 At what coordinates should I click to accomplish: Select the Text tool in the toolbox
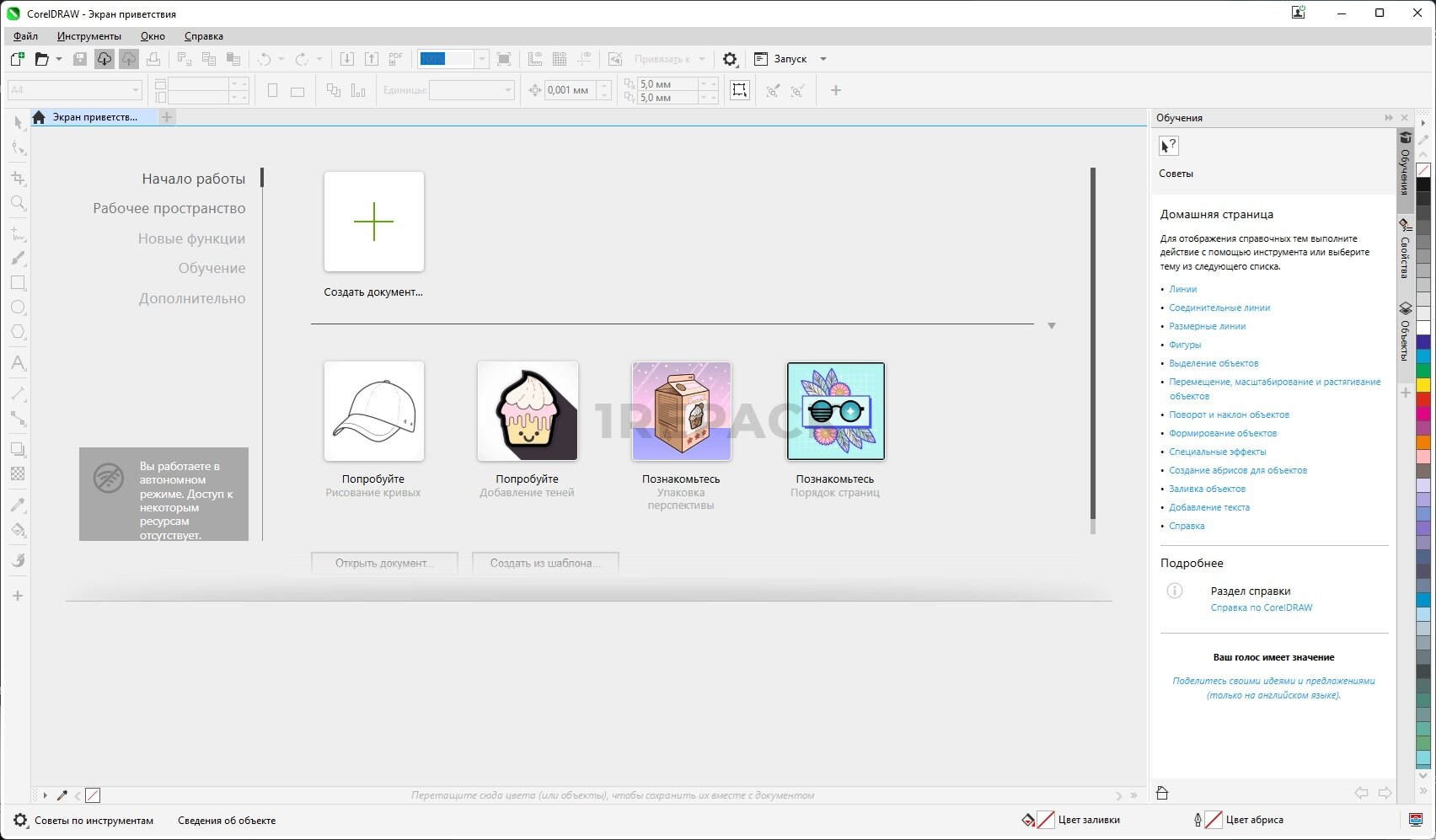[18, 363]
